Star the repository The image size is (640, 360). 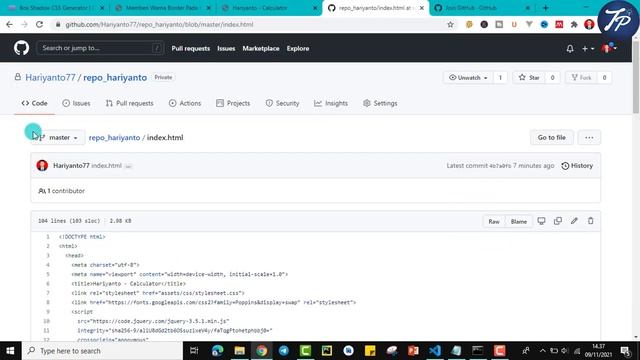click(529, 78)
